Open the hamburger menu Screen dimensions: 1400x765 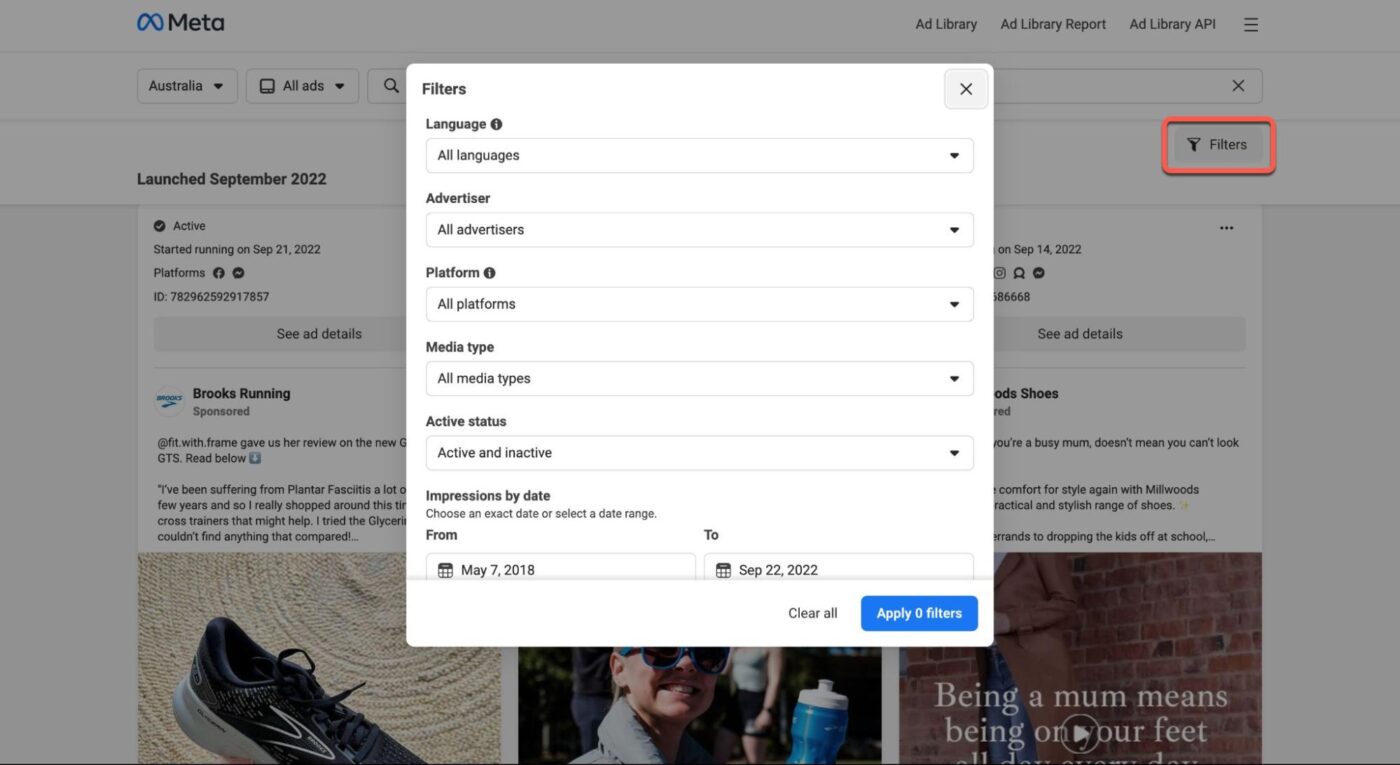[1250, 24]
